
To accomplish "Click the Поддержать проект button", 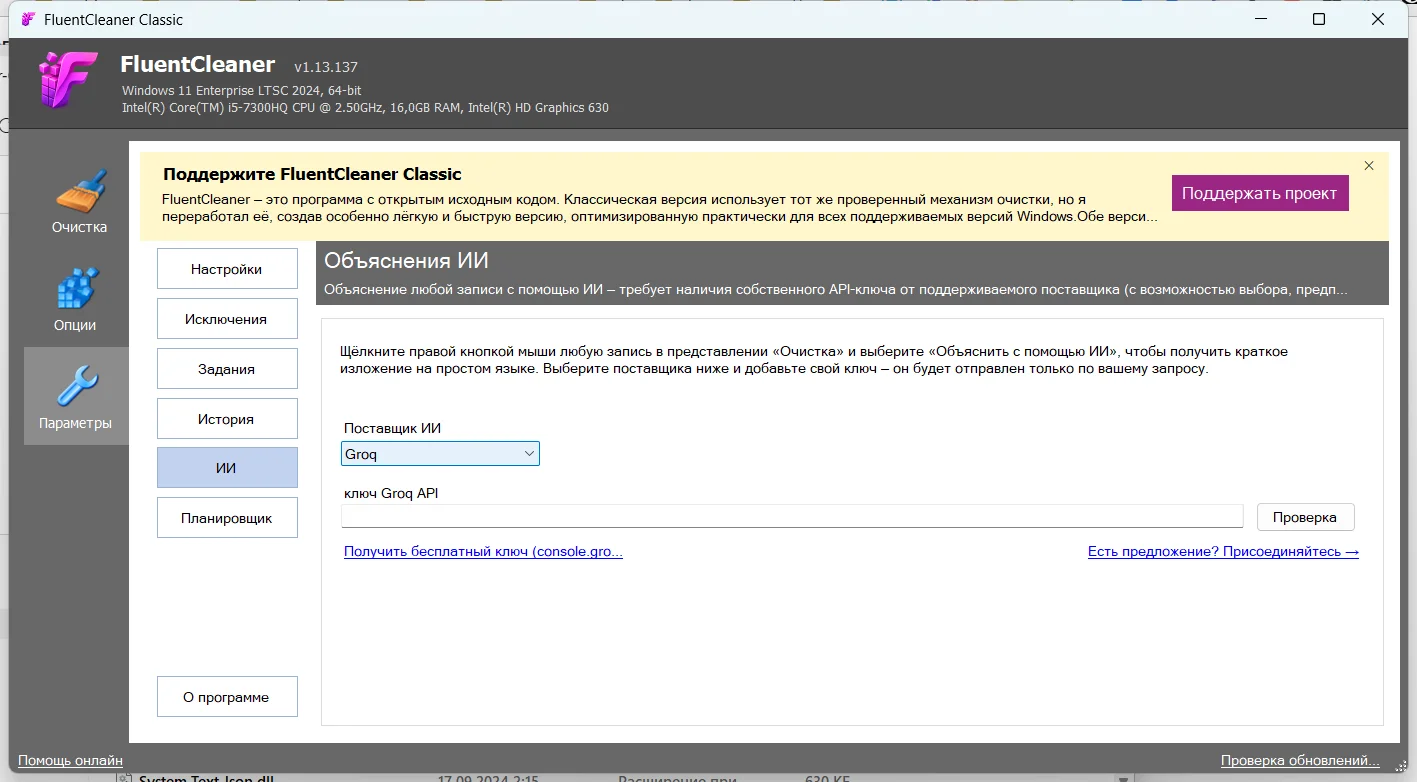I will 1260,193.
